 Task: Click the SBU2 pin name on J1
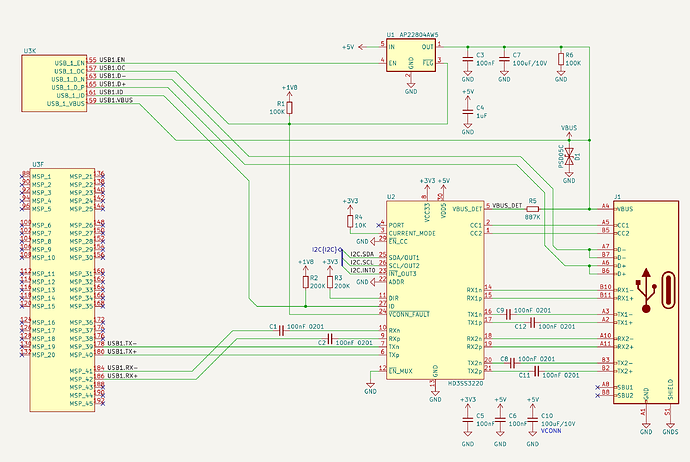point(625,396)
